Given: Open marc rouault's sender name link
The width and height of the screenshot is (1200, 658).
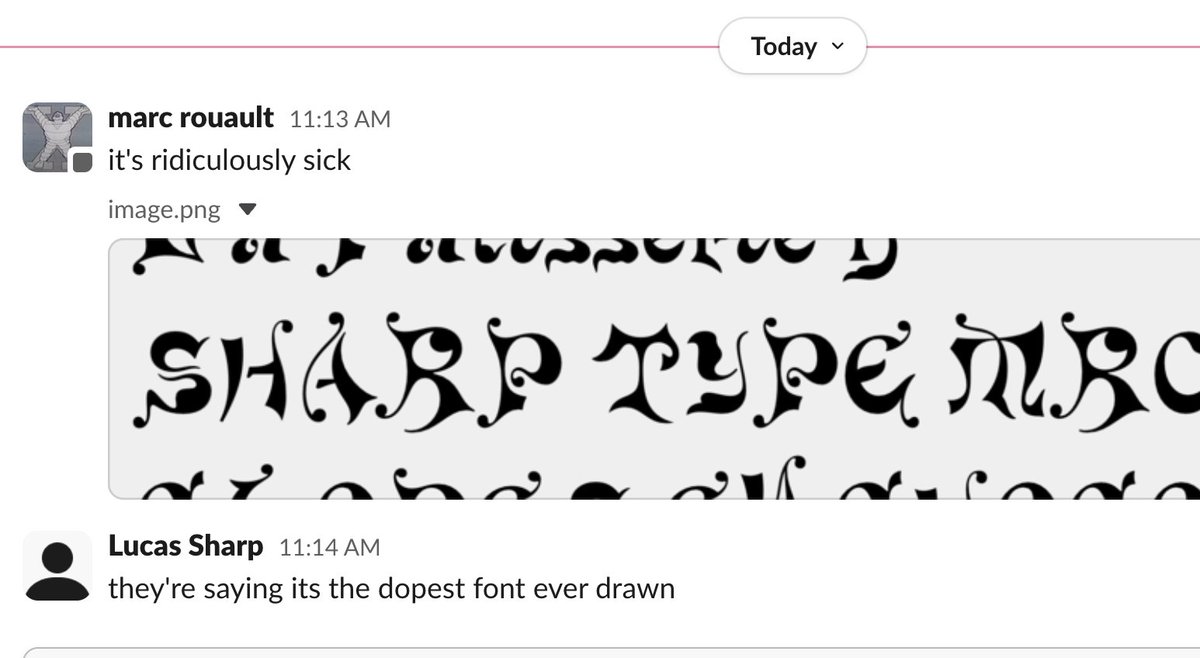Looking at the screenshot, I should [x=190, y=118].
